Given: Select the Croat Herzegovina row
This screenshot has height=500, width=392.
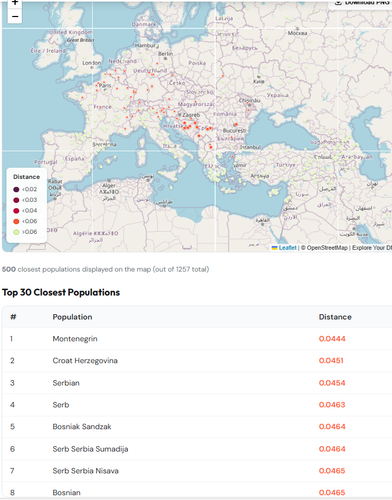Looking at the screenshot, I should 197,361.
